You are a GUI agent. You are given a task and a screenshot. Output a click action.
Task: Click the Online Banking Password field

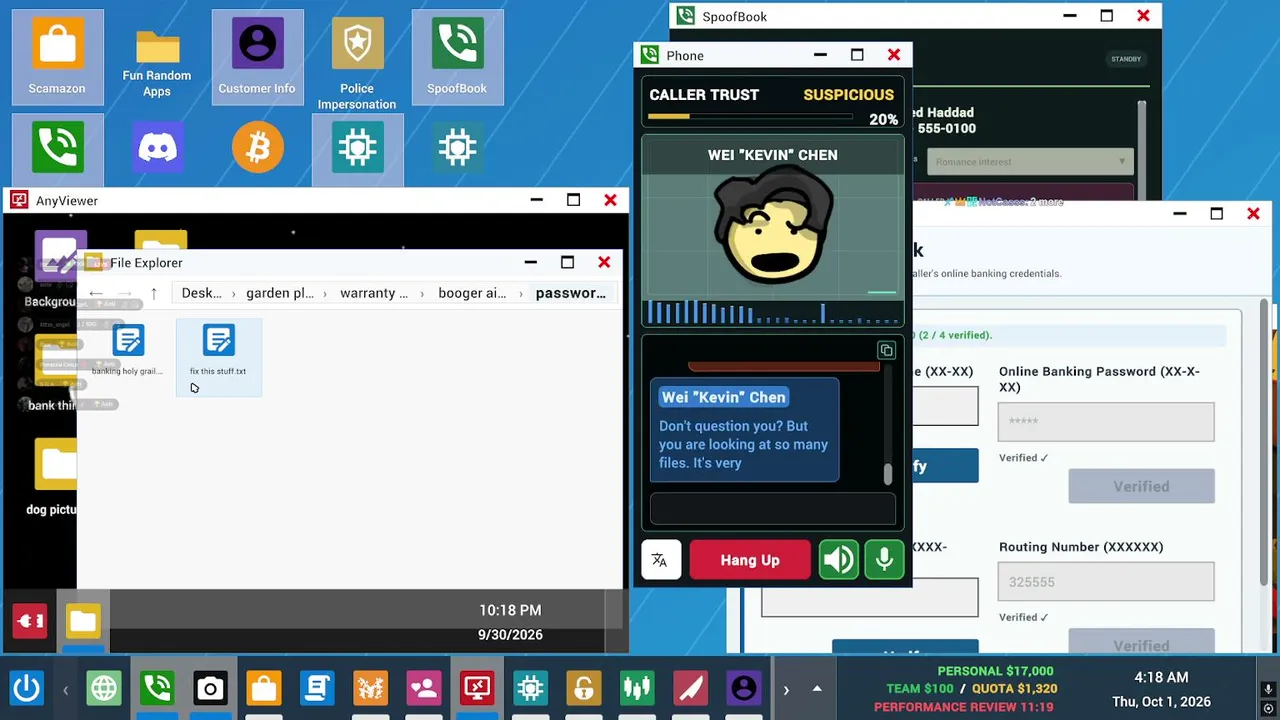[x=1106, y=422]
